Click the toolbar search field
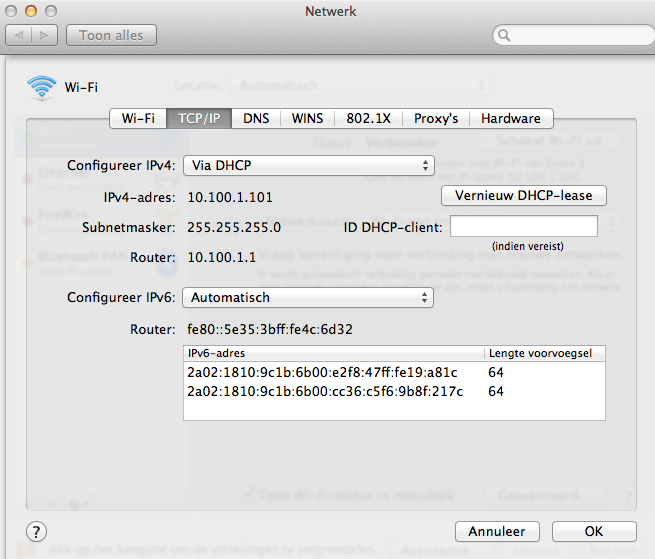655x559 pixels. point(575,37)
